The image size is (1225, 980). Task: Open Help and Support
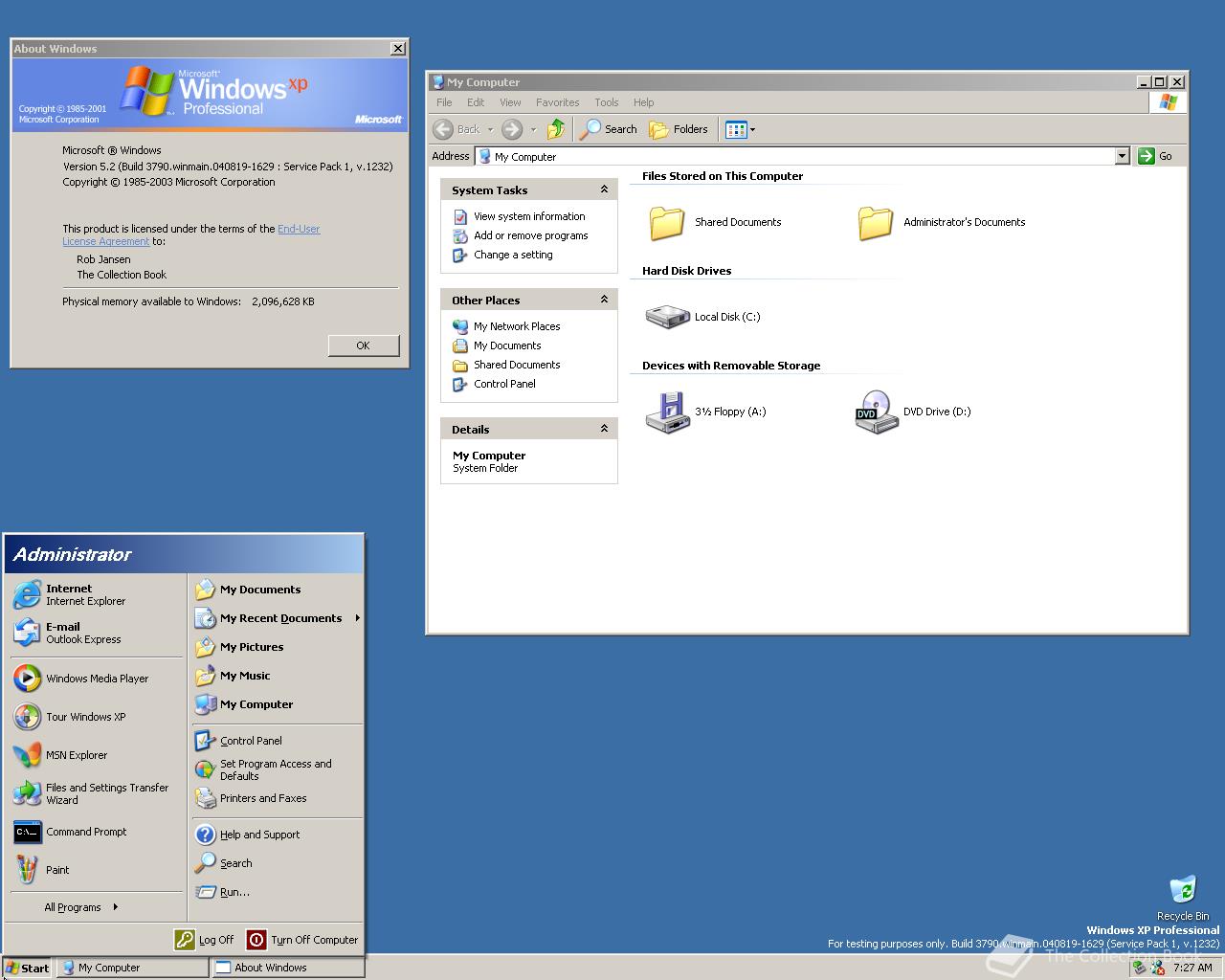tap(278, 835)
